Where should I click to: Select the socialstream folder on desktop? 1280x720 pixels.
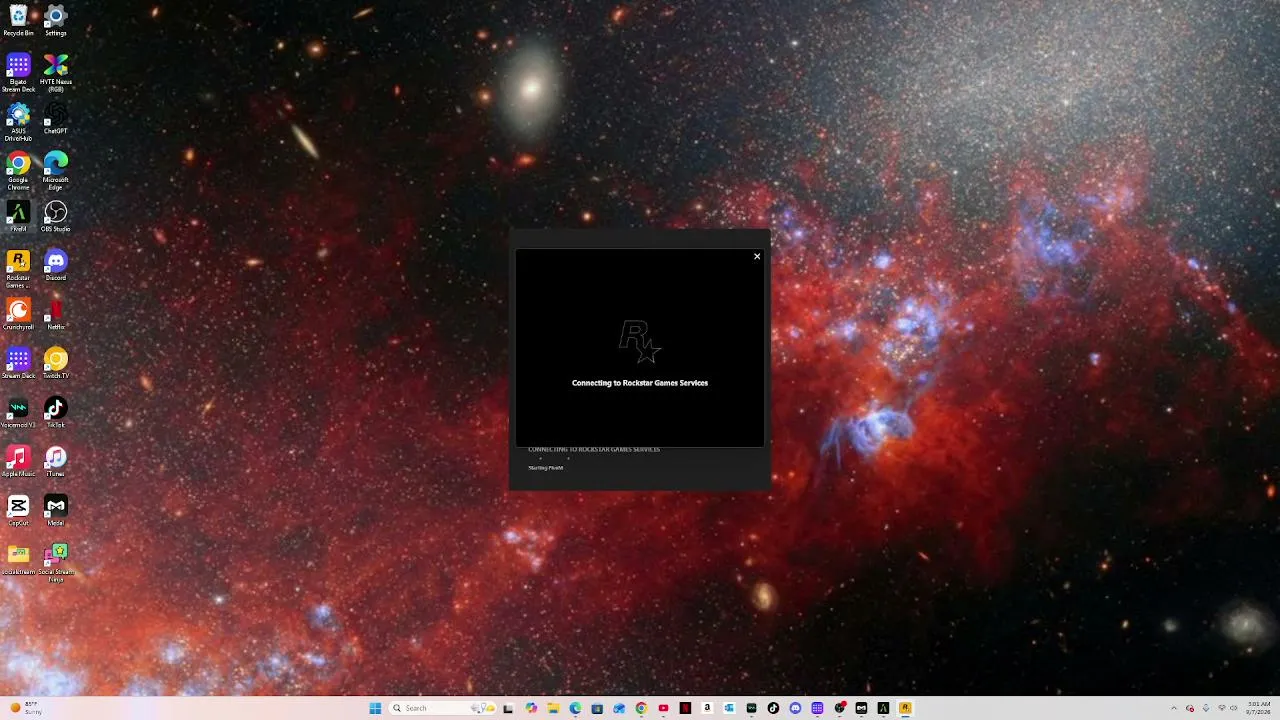pos(18,560)
